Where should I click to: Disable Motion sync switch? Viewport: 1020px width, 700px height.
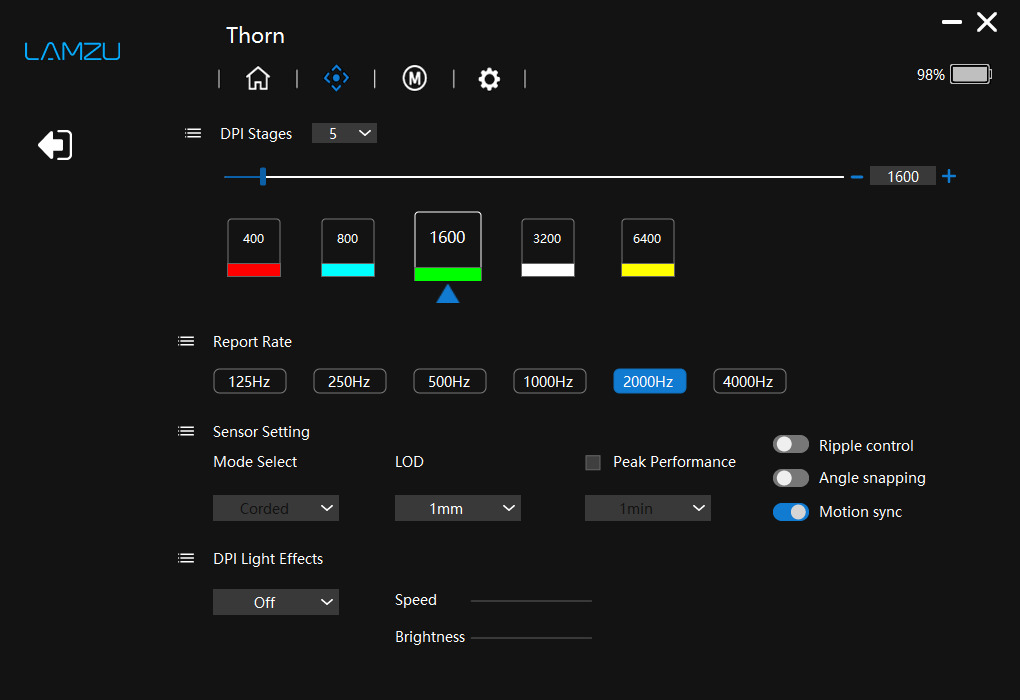point(790,512)
